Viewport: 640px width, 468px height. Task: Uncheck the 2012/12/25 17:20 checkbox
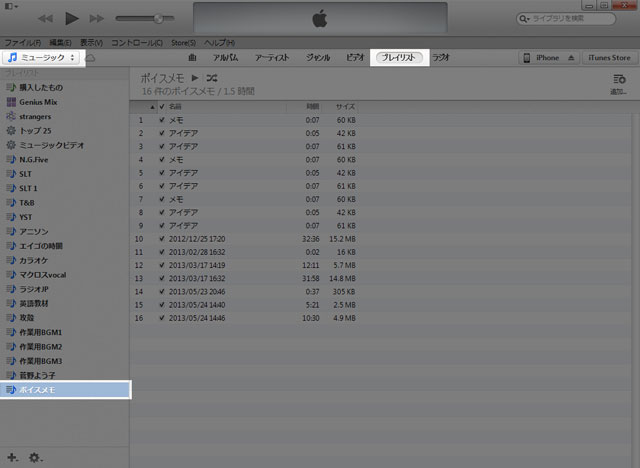point(162,239)
